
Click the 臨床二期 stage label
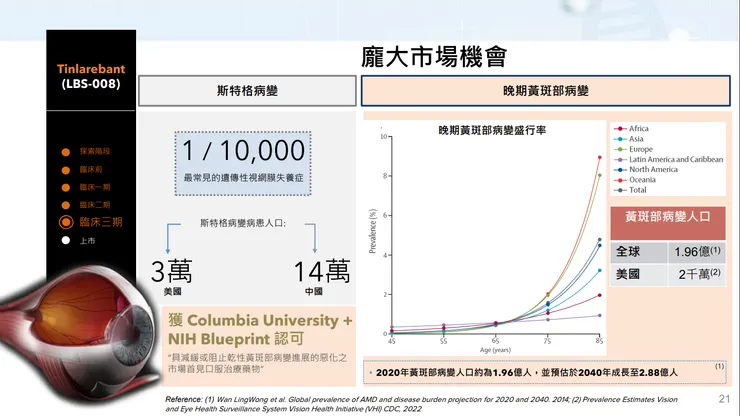pos(94,204)
